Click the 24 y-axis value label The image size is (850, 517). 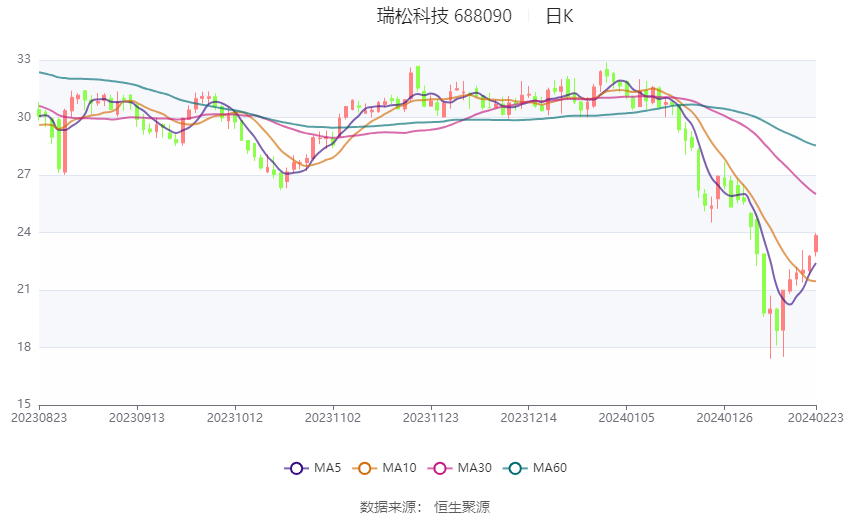[x=24, y=232]
